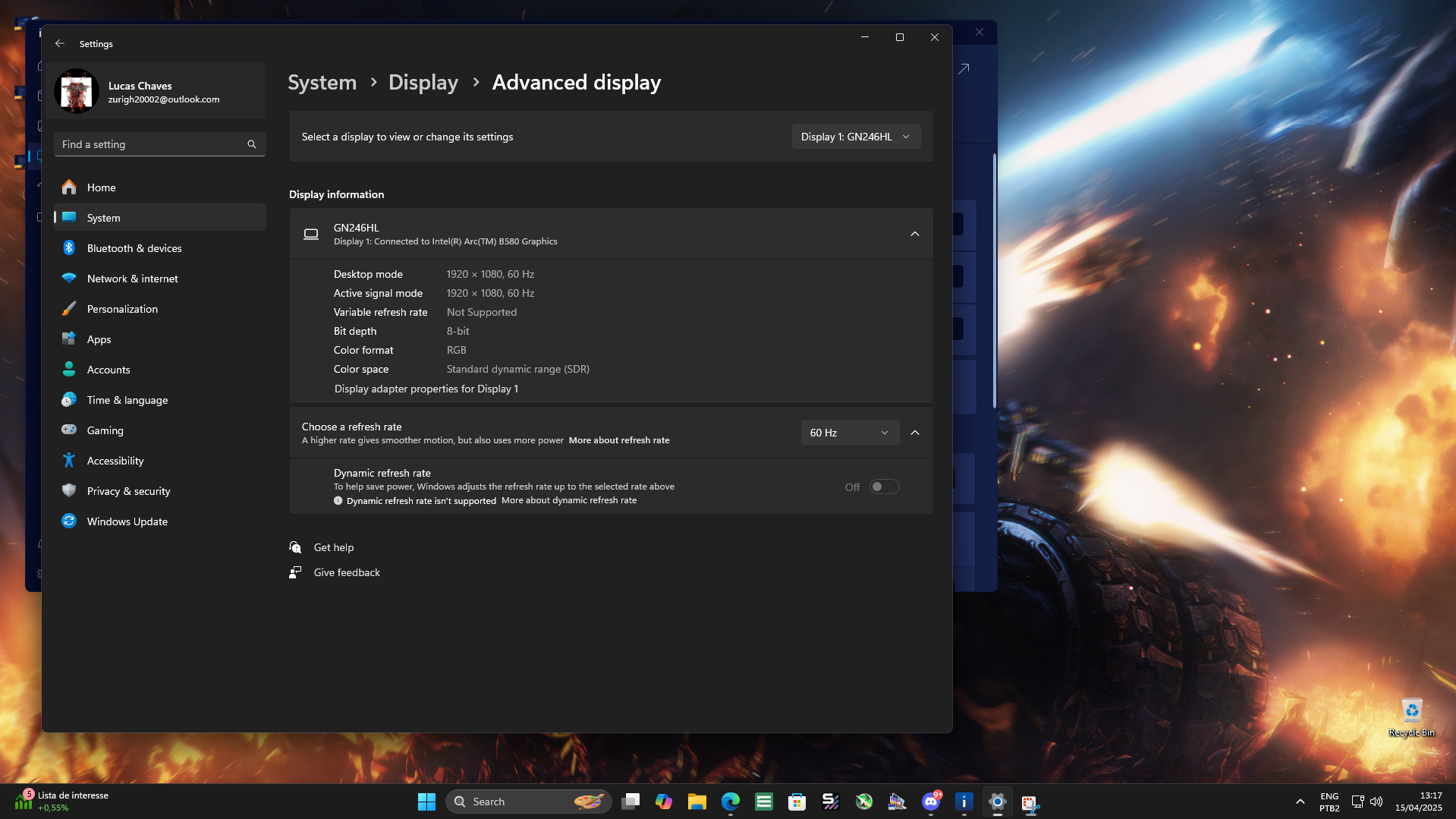Image resolution: width=1456 pixels, height=819 pixels.
Task: Open the 60 Hz refresh rate dropdown
Action: coord(849,433)
